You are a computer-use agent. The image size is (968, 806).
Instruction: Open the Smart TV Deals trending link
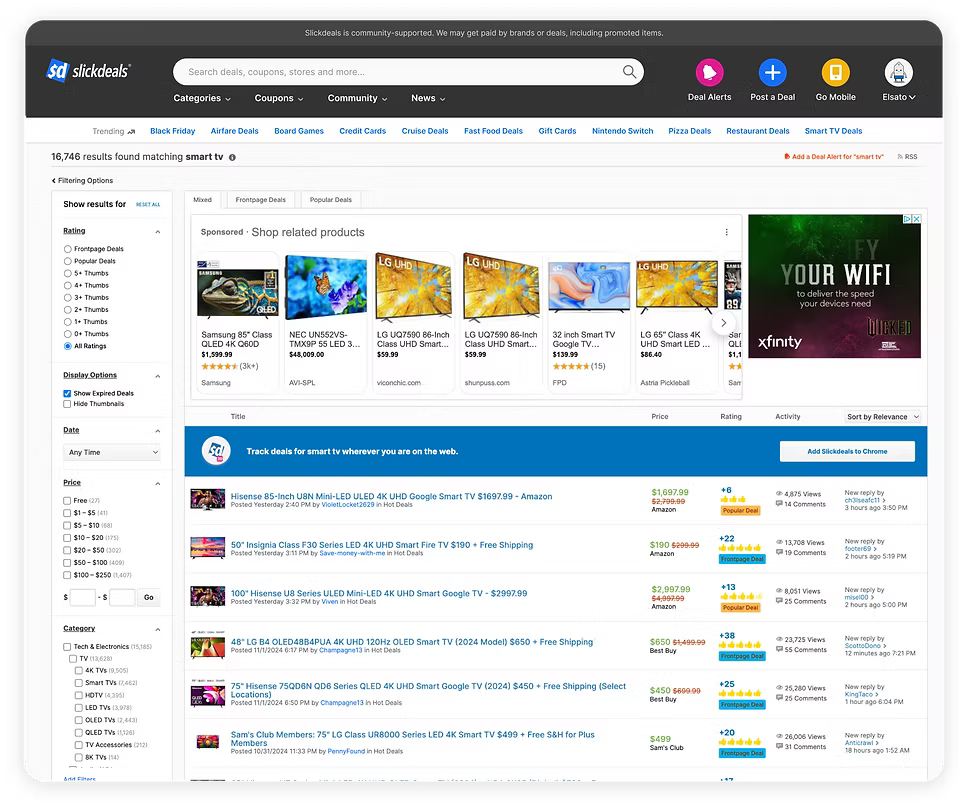coord(833,131)
